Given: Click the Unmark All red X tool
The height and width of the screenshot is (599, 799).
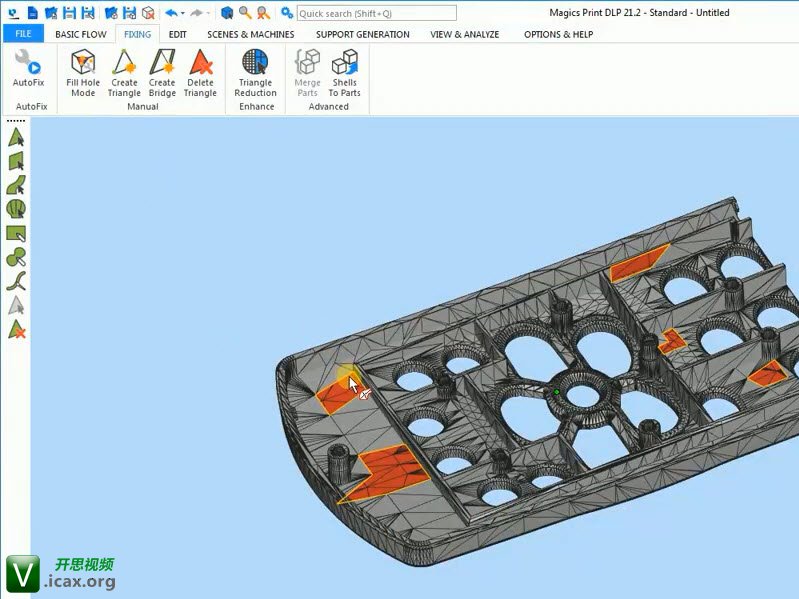Looking at the screenshot, I should tap(16, 329).
